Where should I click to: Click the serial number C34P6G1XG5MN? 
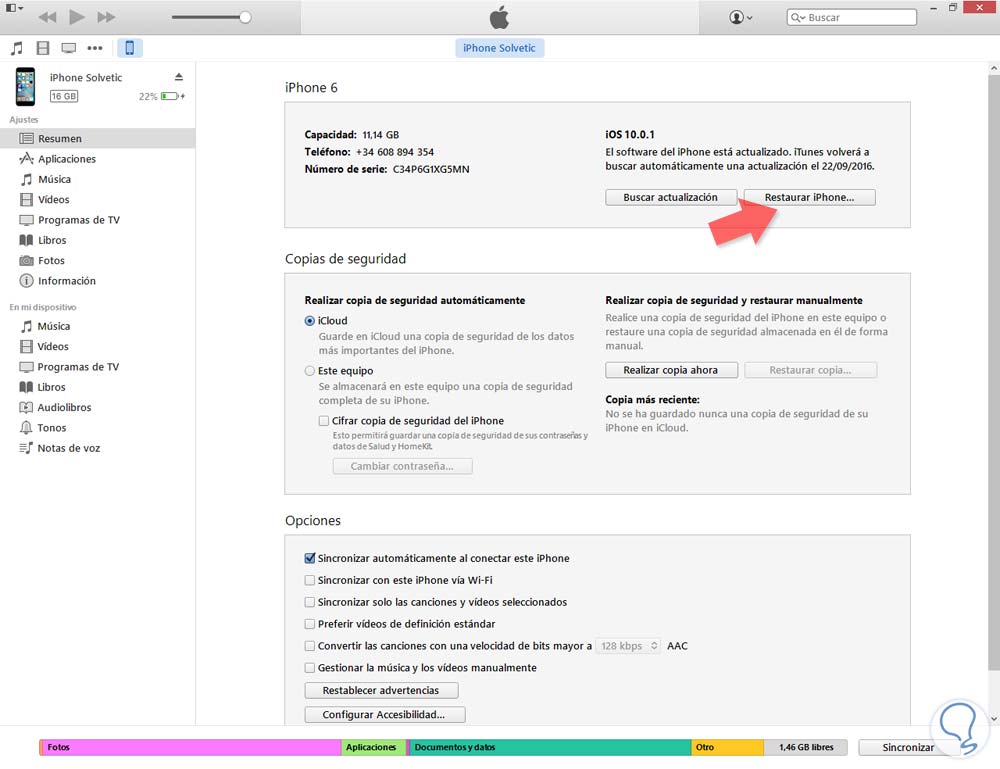431,170
